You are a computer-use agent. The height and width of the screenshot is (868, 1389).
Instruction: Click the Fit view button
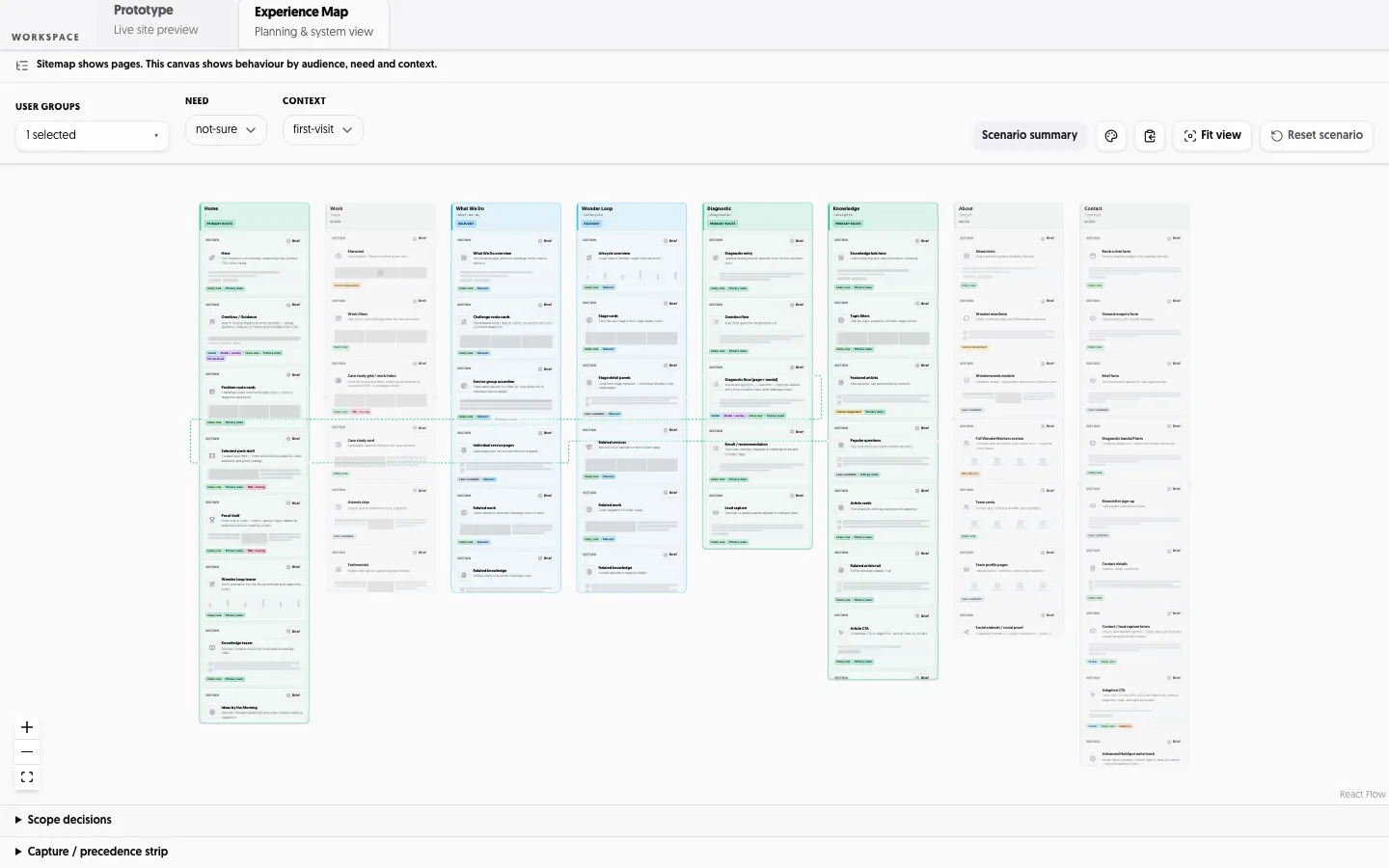click(x=1212, y=136)
